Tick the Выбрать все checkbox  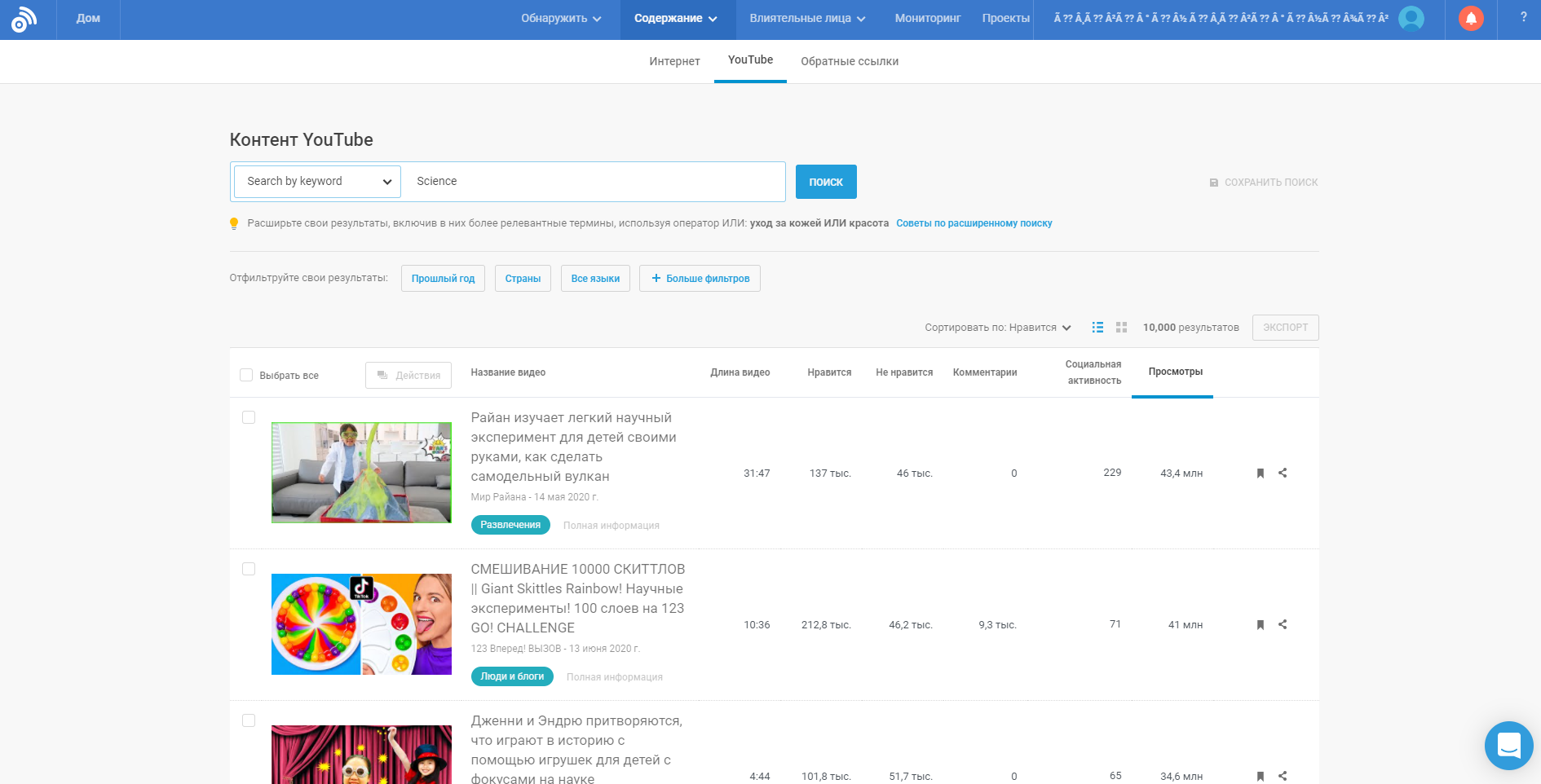[x=246, y=375]
